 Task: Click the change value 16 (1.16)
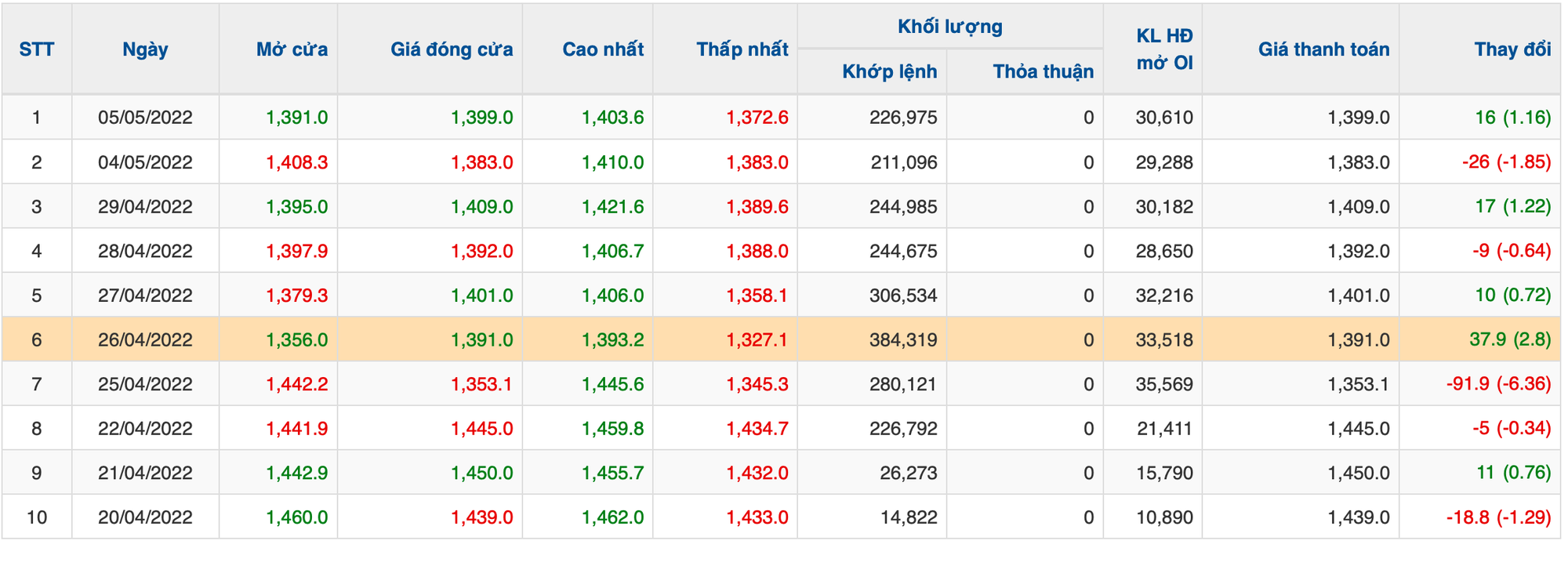tap(1513, 118)
